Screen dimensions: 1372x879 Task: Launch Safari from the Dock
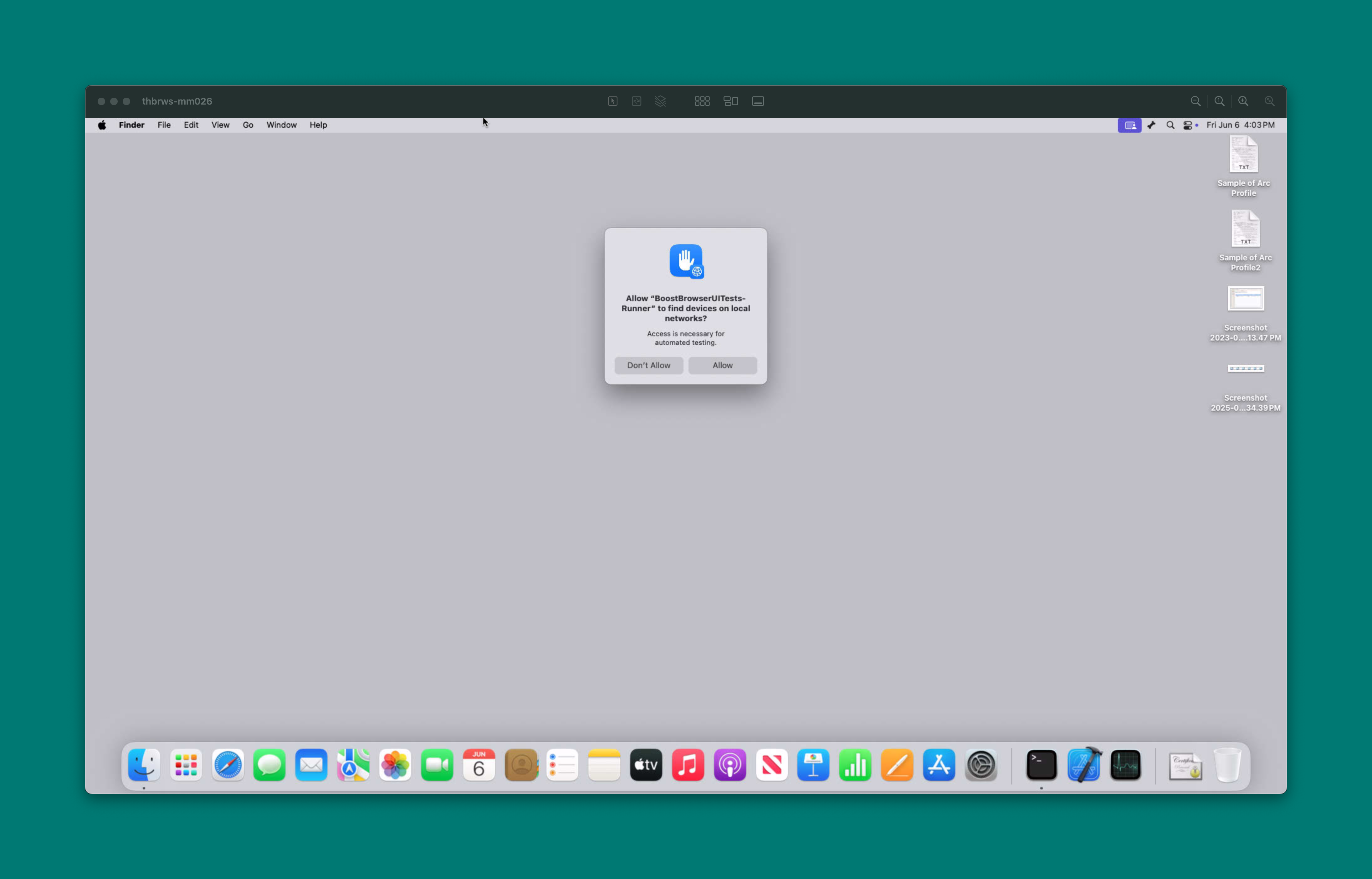pyautogui.click(x=228, y=765)
